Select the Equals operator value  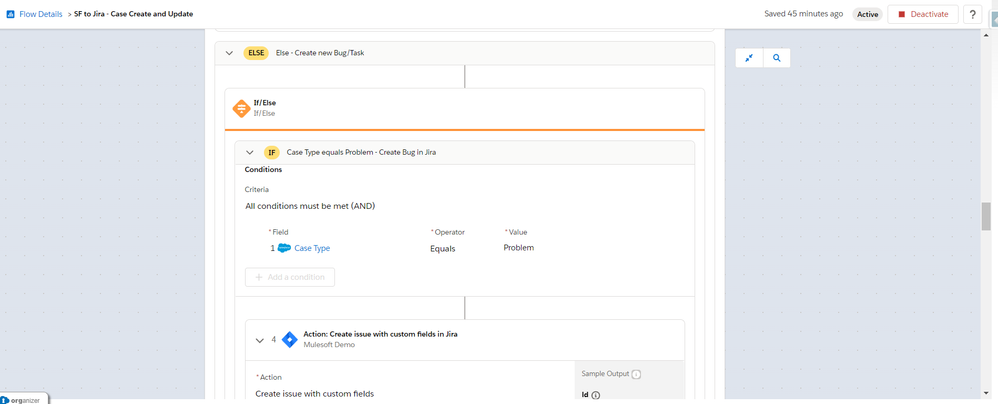(x=442, y=249)
